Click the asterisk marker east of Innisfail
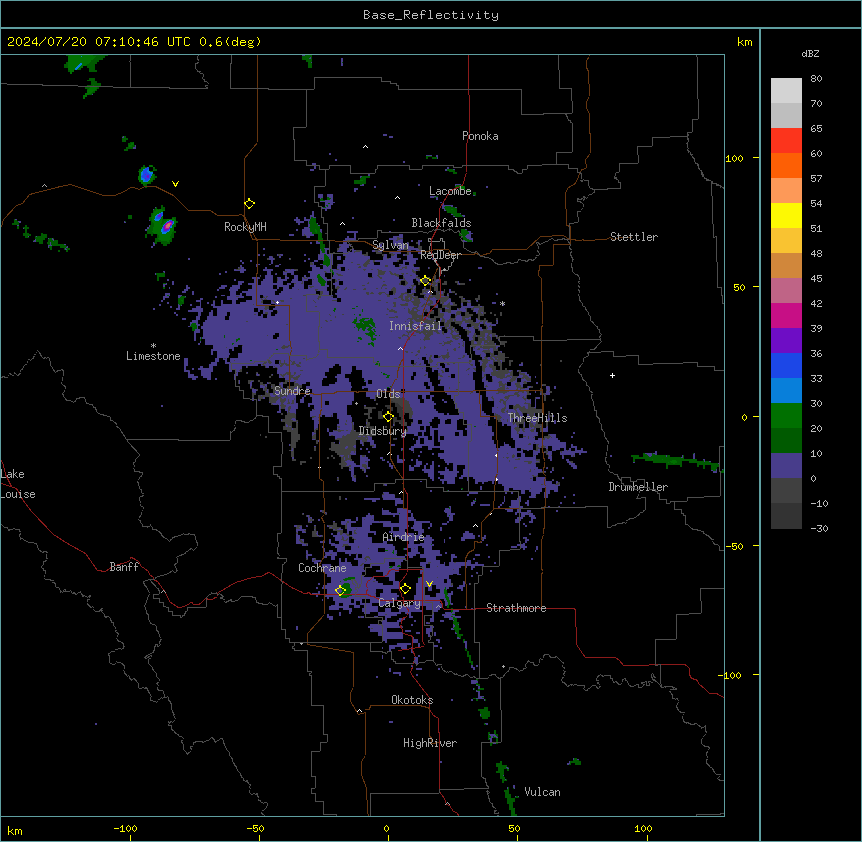The width and height of the screenshot is (862, 842). pos(502,303)
